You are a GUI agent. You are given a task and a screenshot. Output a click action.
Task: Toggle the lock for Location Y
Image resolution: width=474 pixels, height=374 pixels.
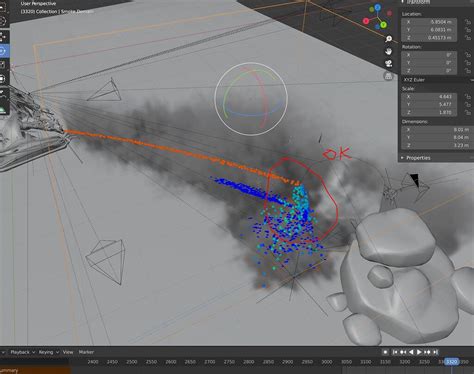(x=468, y=30)
